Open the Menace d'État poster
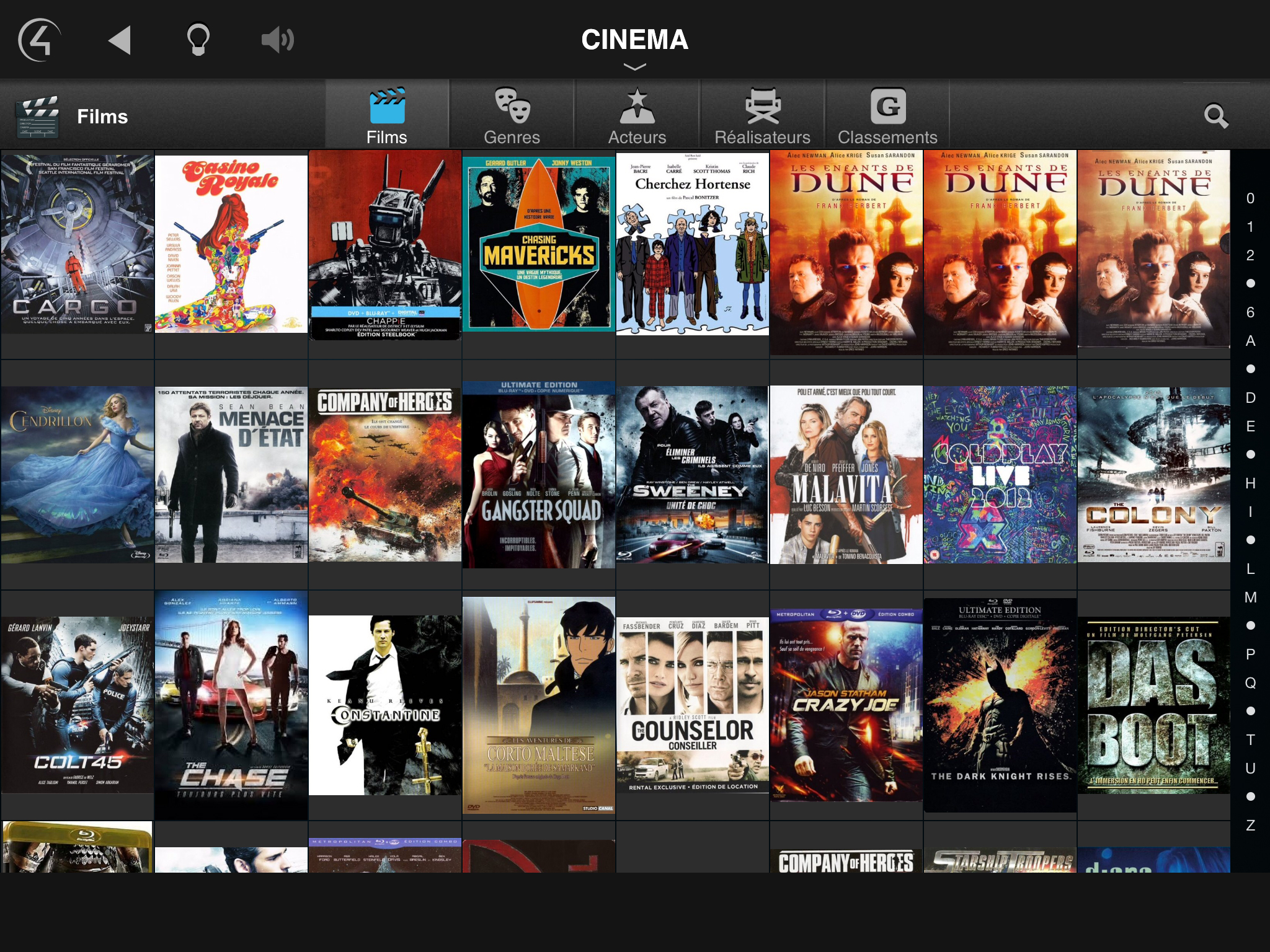Screen dimensions: 1270x952 click(231, 475)
